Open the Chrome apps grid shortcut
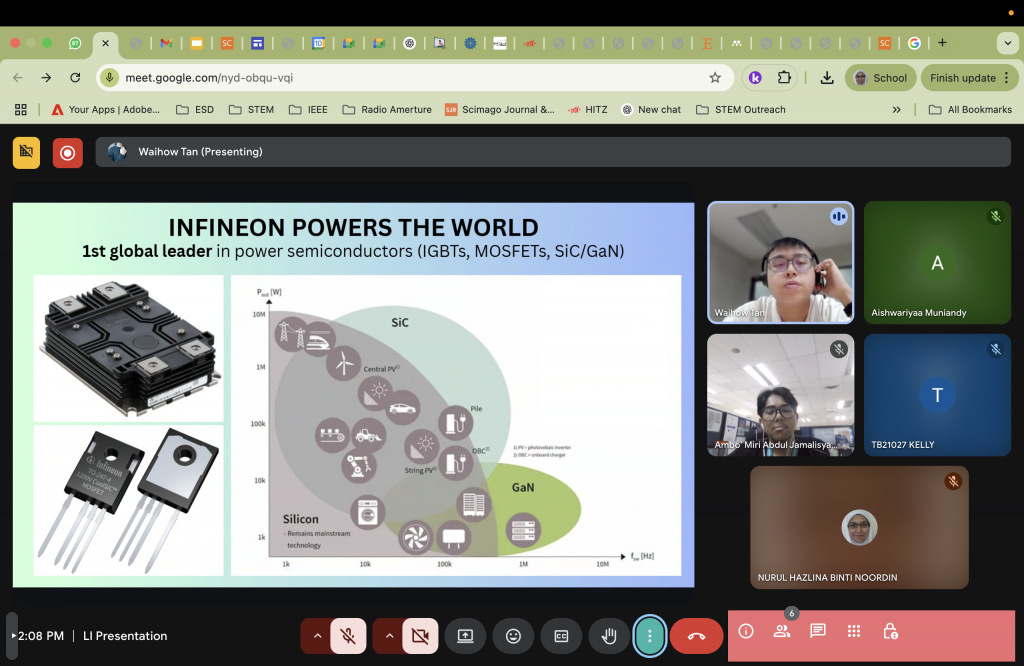 (x=21, y=110)
